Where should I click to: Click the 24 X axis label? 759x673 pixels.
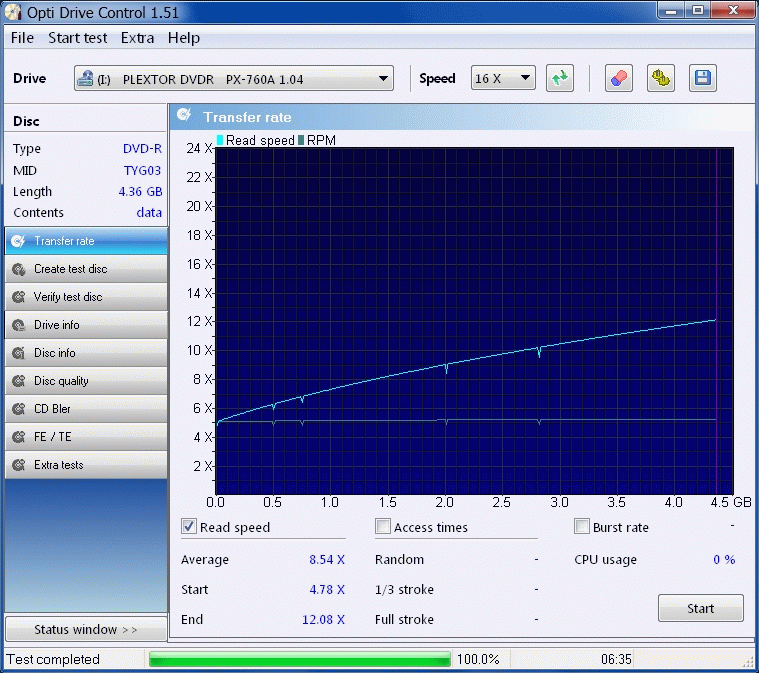tap(199, 148)
